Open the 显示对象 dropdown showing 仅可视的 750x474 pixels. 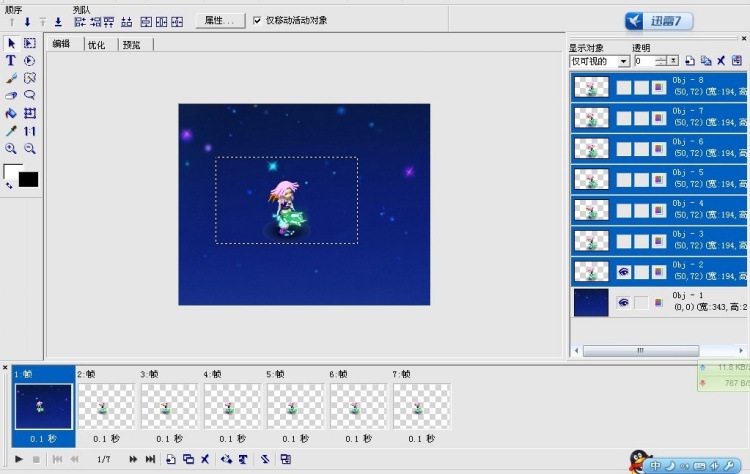tap(599, 61)
